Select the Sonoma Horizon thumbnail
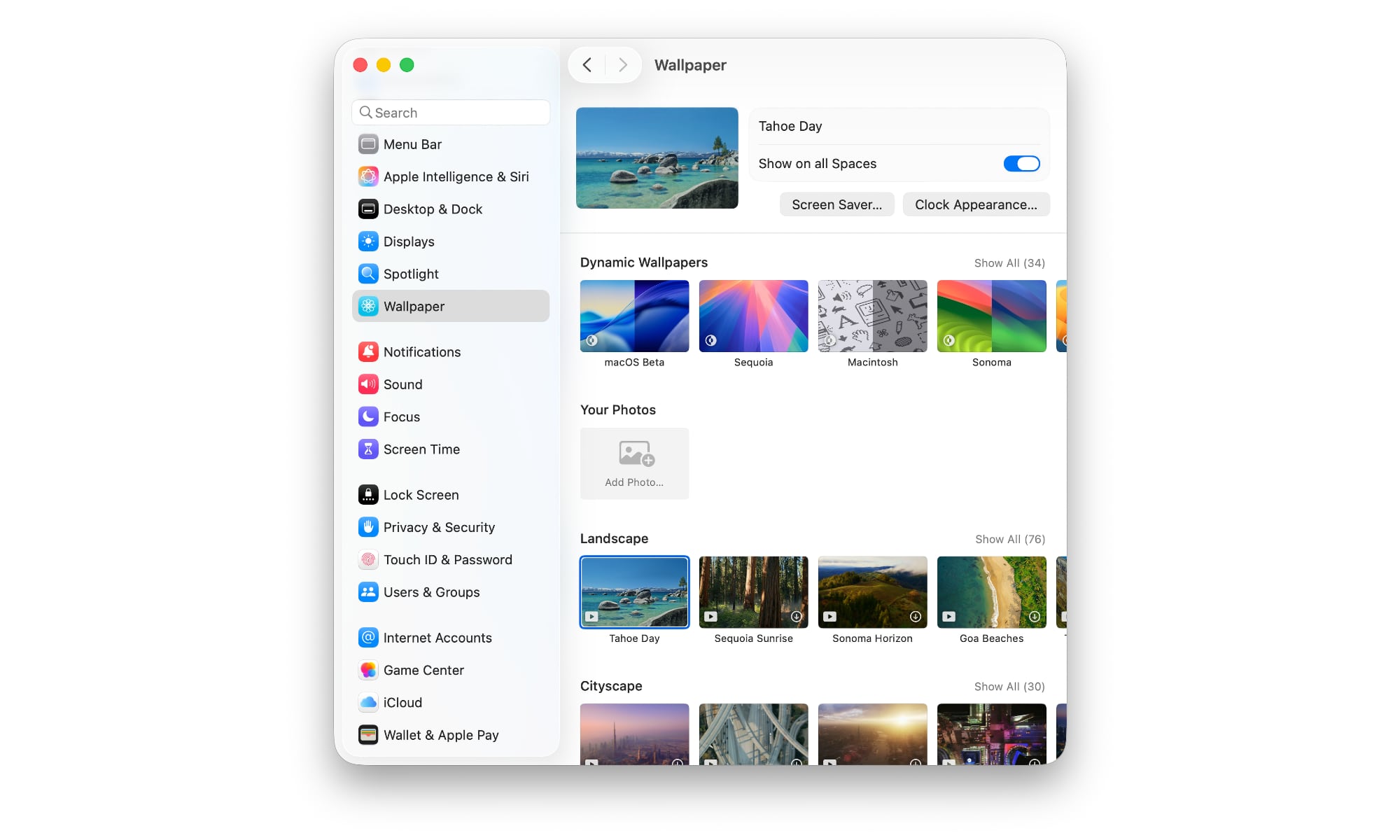1400x840 pixels. pos(872,592)
